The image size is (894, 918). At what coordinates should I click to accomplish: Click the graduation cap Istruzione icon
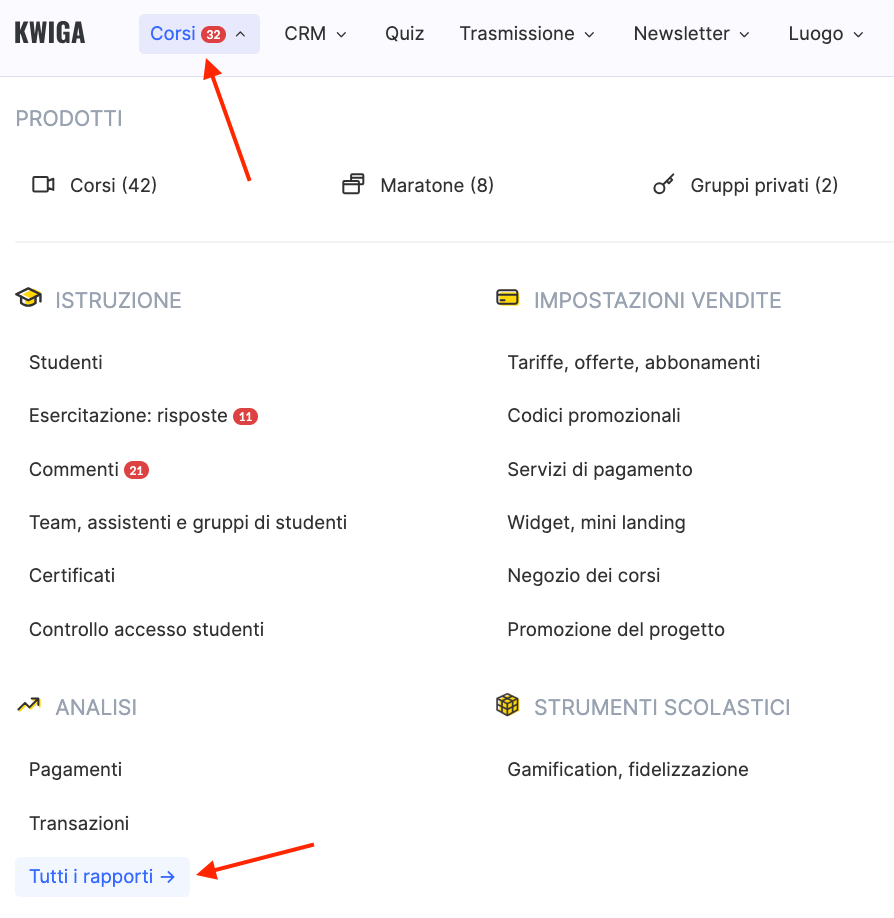[x=29, y=298]
